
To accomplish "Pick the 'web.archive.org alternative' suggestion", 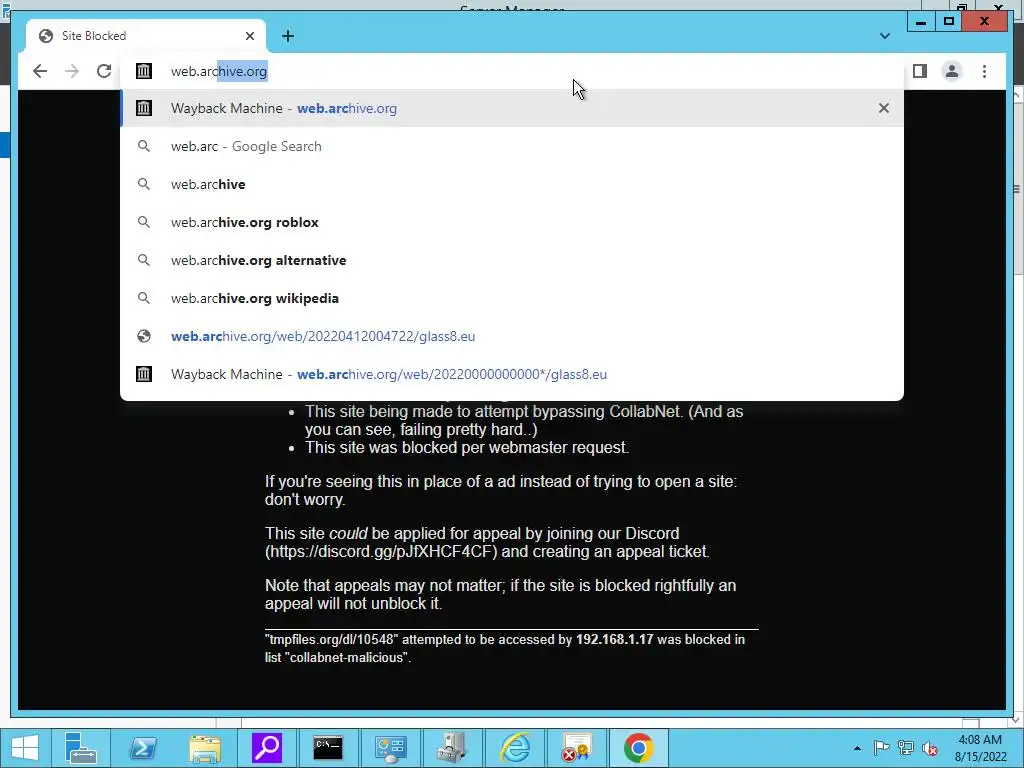I will [512, 260].
